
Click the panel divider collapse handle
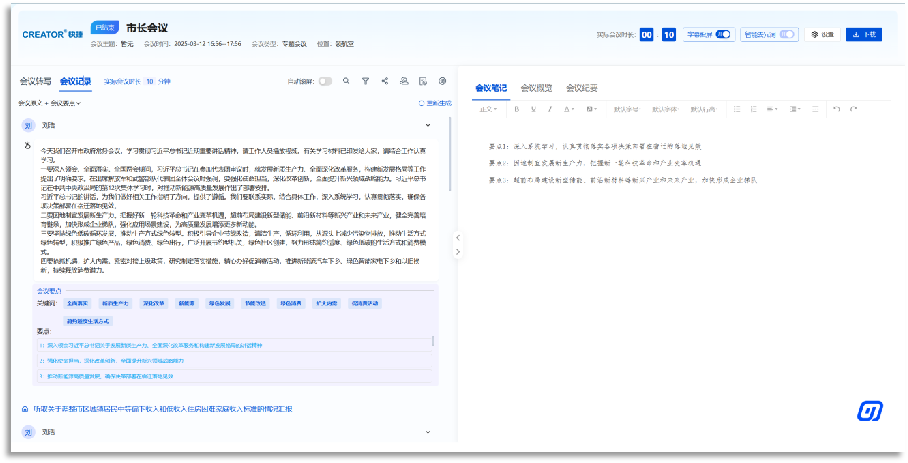click(456, 237)
